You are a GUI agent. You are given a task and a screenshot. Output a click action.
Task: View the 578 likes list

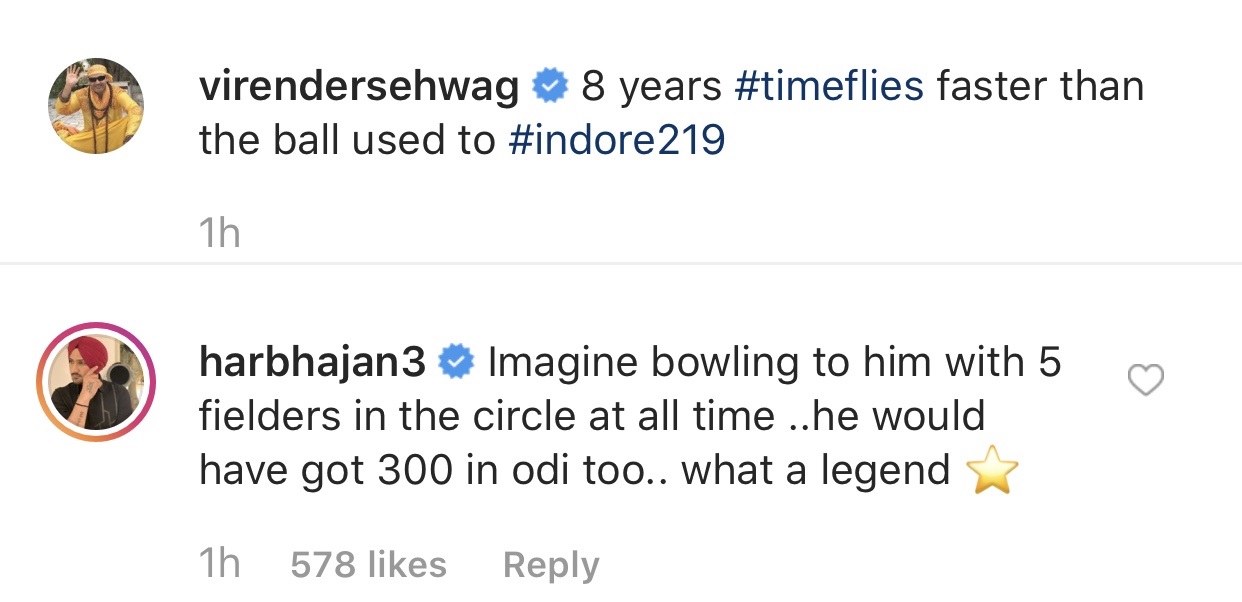coord(368,565)
